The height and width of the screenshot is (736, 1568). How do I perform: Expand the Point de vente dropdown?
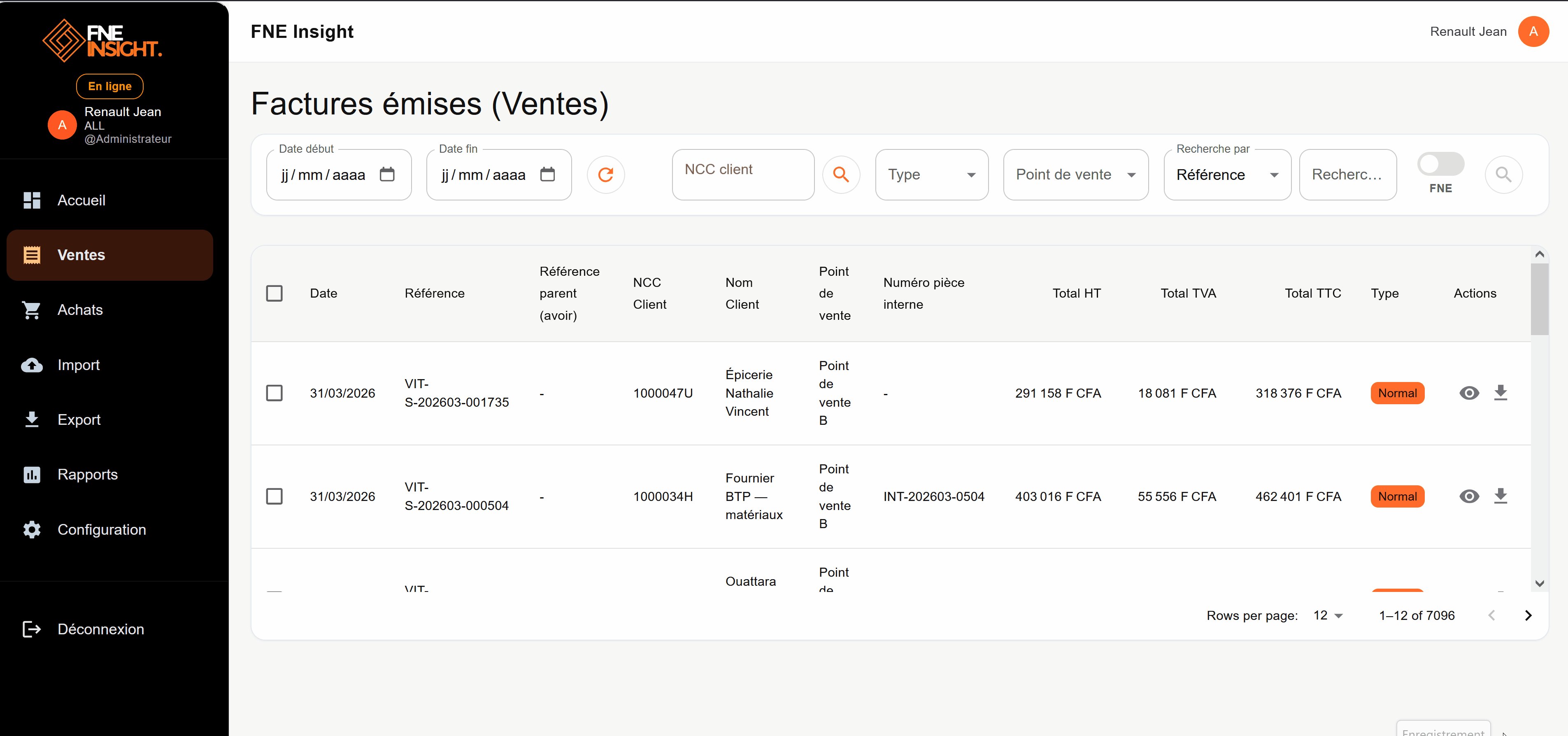click(1075, 175)
